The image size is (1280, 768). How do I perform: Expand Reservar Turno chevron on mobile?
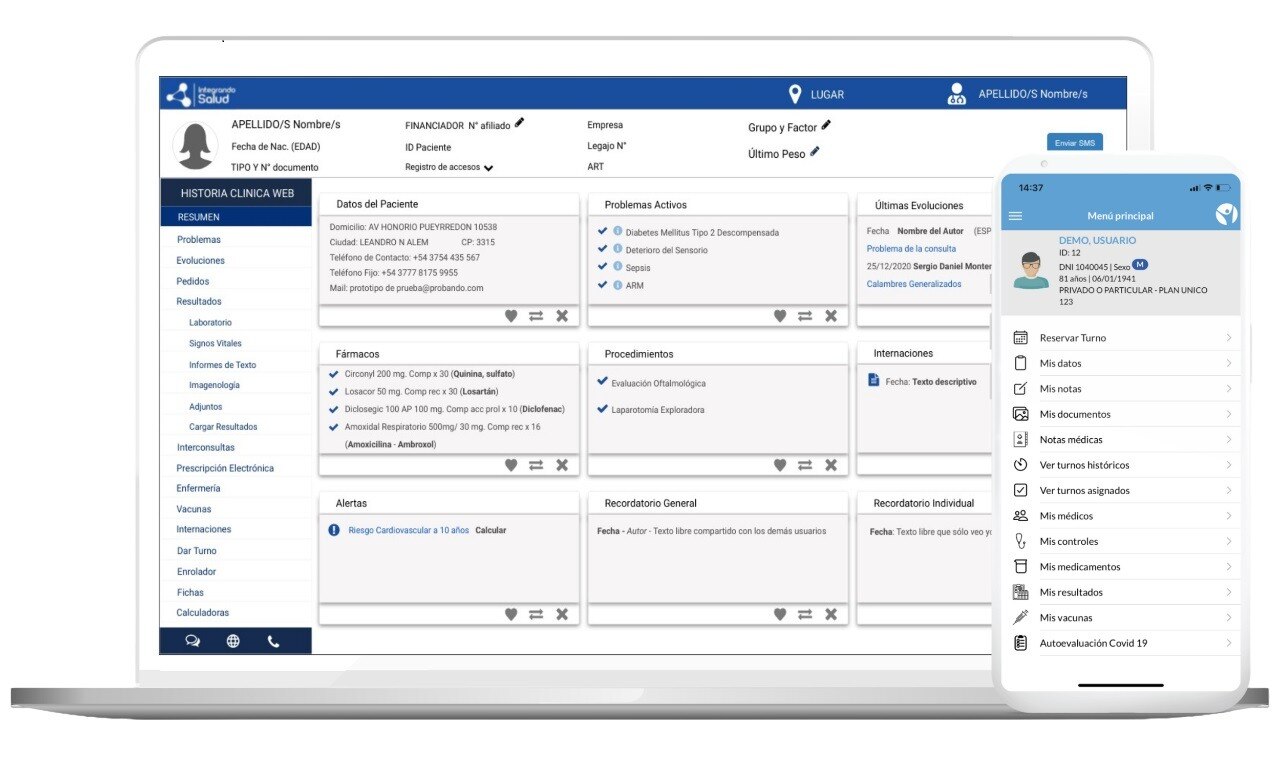pyautogui.click(x=1228, y=338)
